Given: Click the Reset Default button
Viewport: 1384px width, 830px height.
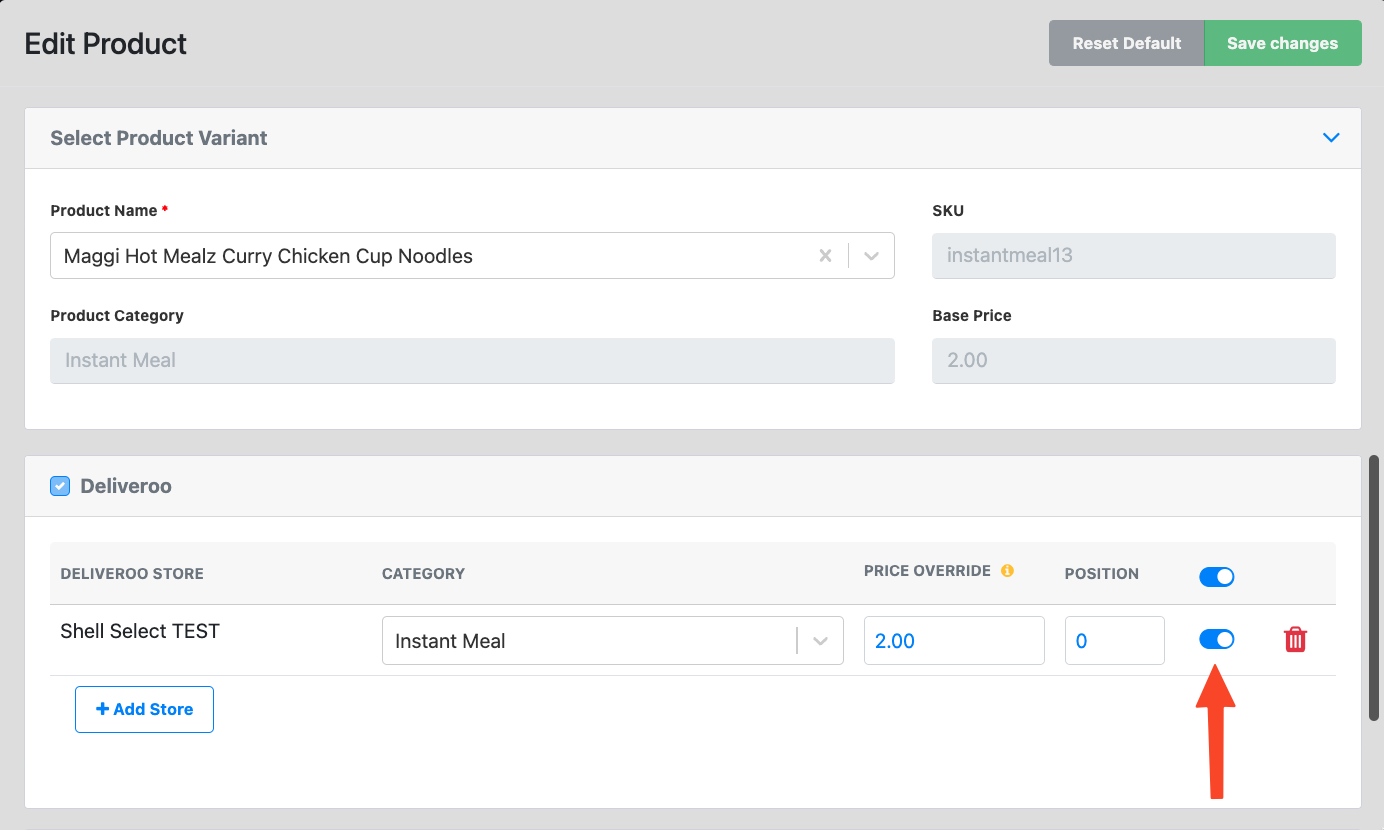Looking at the screenshot, I should [1127, 44].
